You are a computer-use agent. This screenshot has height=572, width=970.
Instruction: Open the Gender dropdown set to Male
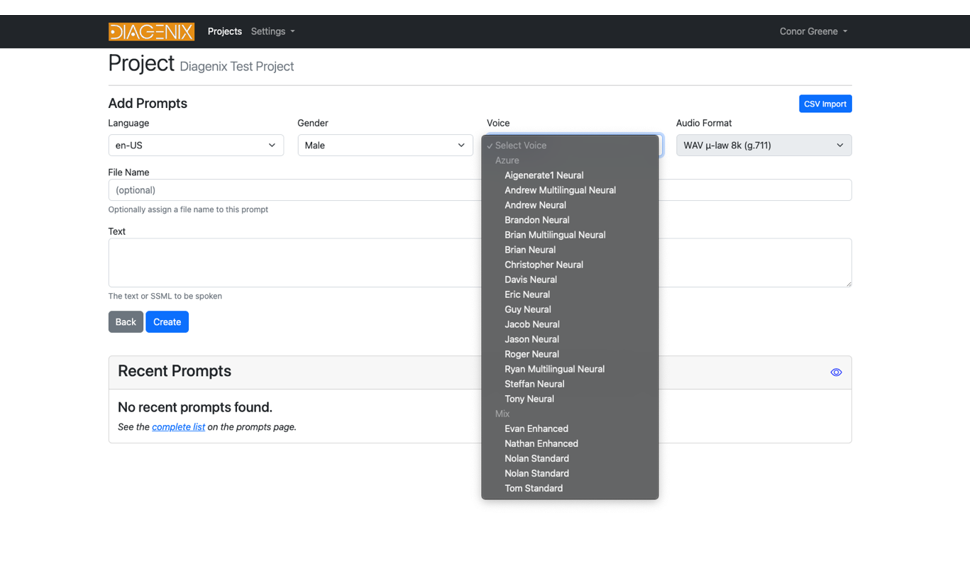[385, 145]
